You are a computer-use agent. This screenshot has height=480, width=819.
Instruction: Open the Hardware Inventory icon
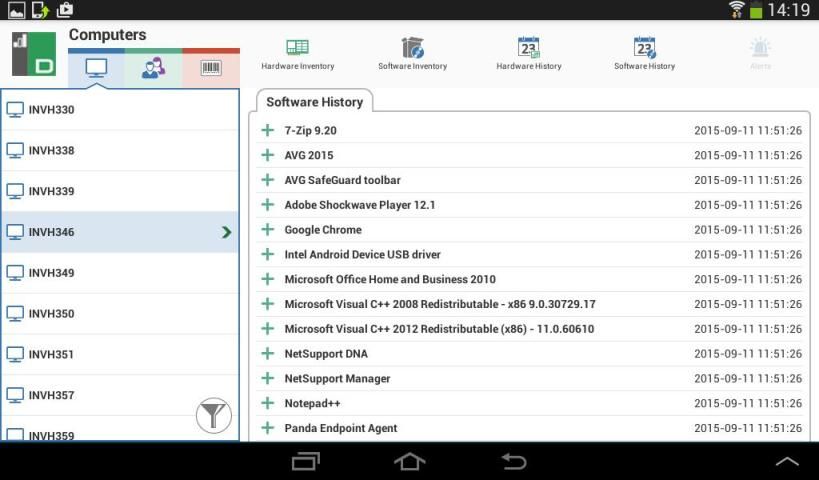(x=297, y=48)
